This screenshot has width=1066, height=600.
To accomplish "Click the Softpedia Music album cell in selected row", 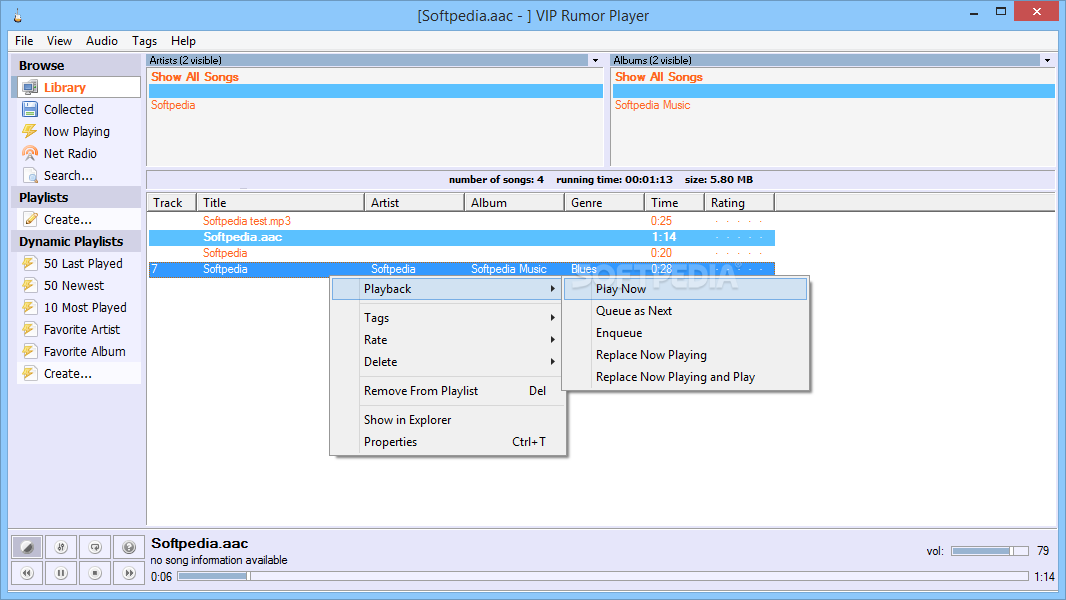I will (509, 269).
